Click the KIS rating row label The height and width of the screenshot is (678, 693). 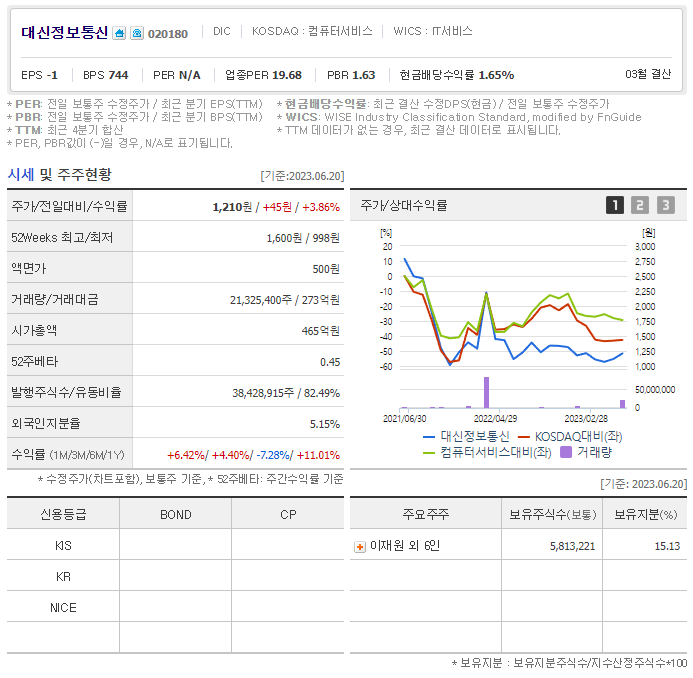point(63,546)
